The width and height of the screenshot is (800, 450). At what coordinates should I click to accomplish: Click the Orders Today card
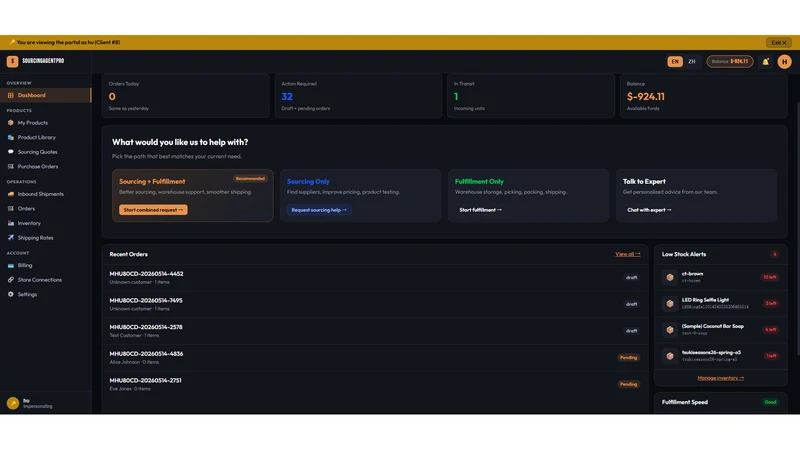click(x=186, y=96)
